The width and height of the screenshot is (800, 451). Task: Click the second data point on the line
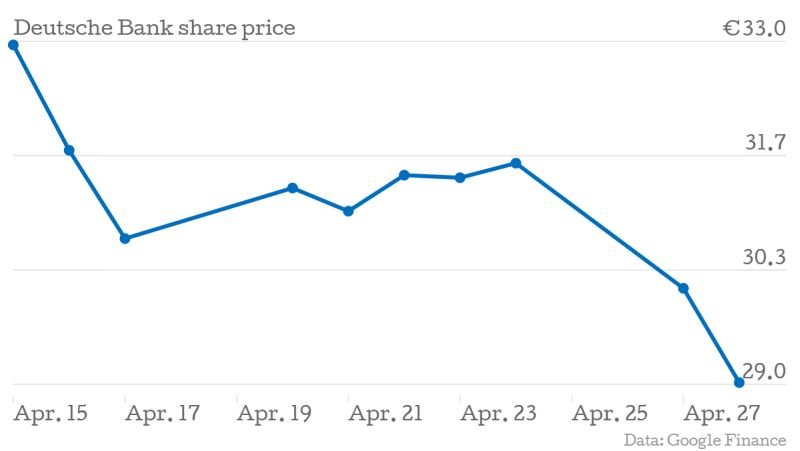coord(69,150)
